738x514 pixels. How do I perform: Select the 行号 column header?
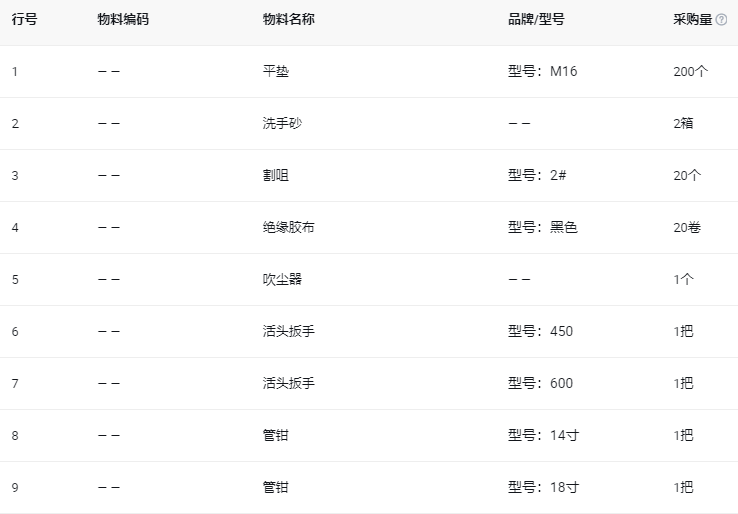point(24,20)
